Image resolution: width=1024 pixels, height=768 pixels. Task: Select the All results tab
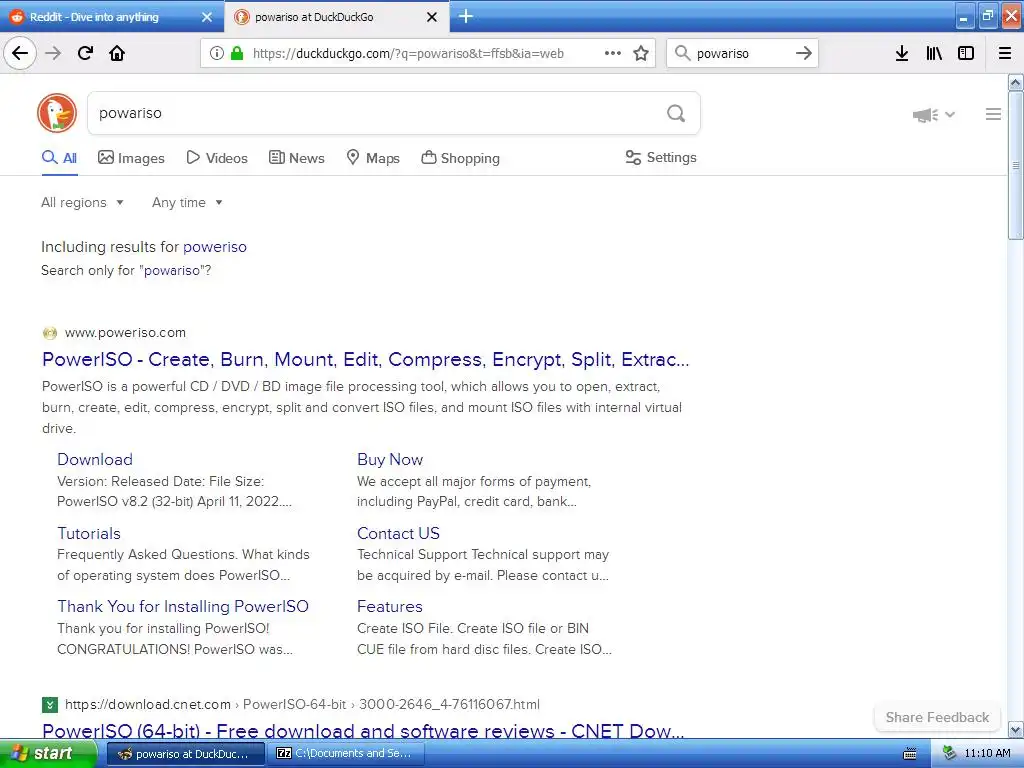(59, 158)
